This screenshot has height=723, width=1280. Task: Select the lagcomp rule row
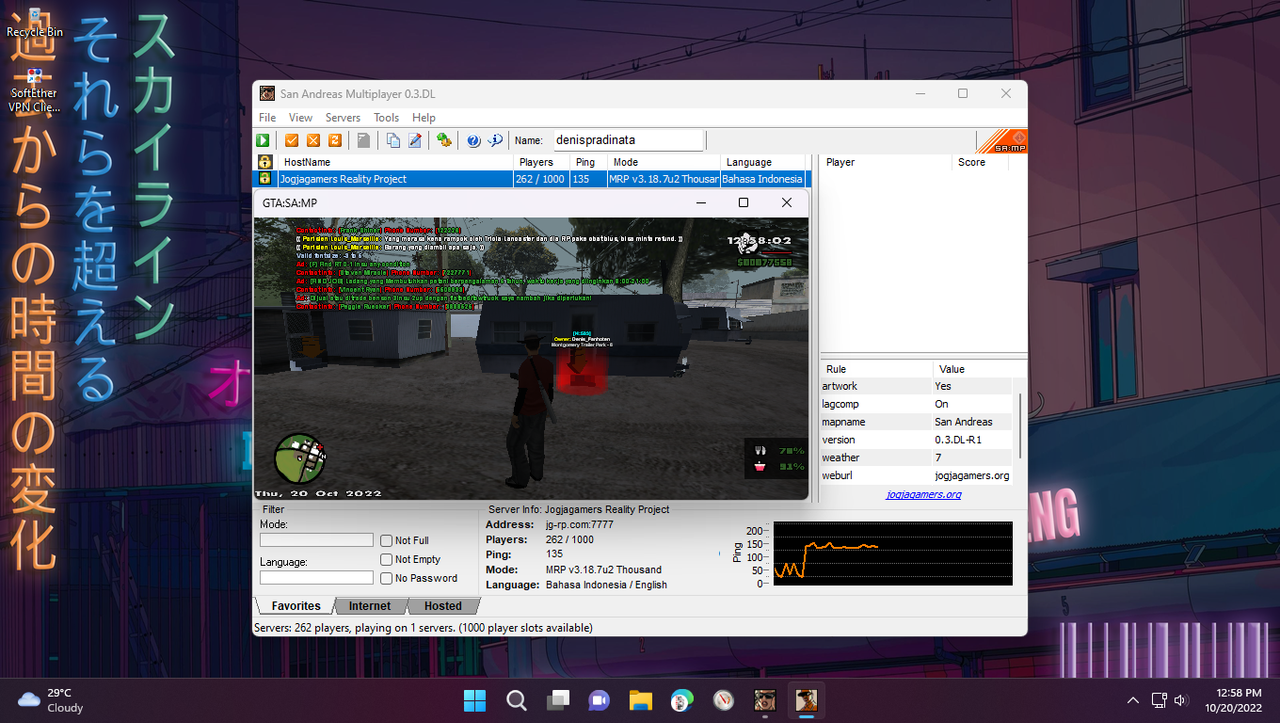click(x=916, y=404)
